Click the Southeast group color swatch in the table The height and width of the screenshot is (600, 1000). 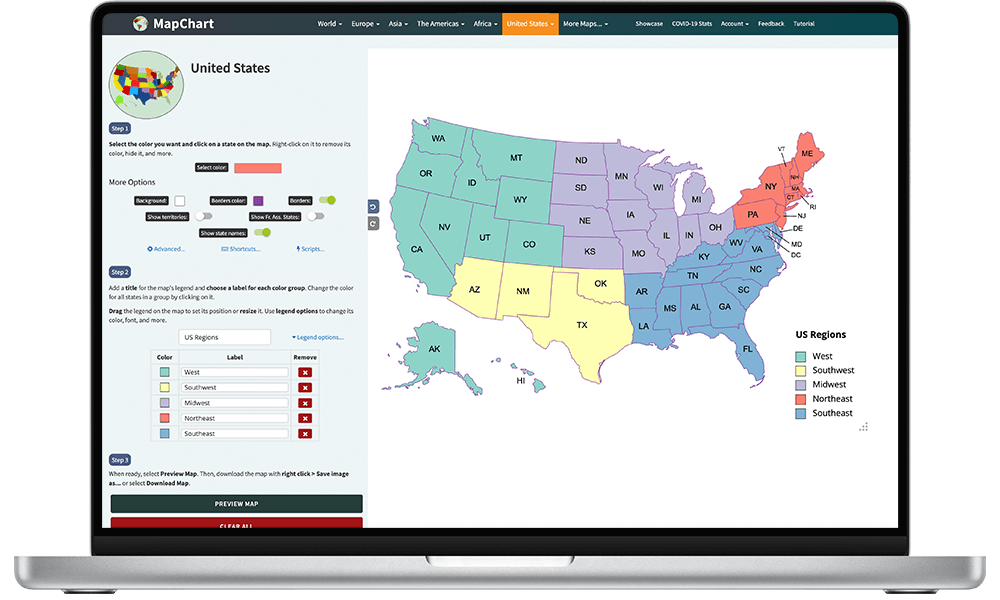click(x=165, y=434)
